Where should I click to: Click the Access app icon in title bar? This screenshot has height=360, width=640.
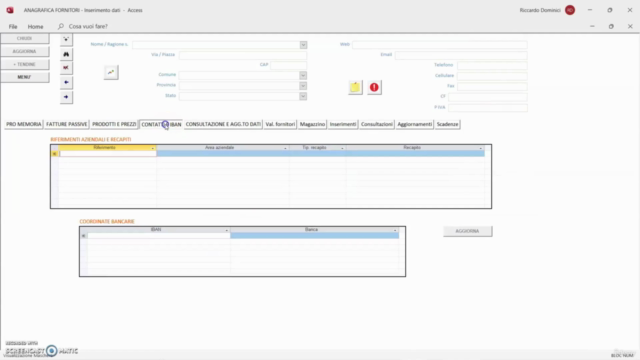(10, 10)
